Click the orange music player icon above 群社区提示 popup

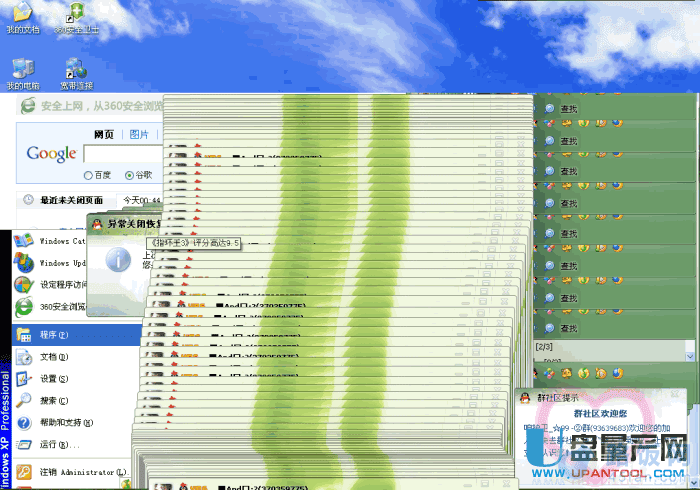(x=601, y=373)
